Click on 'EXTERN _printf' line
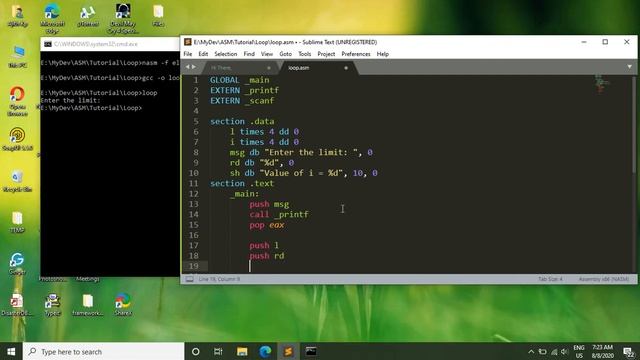 [244, 90]
